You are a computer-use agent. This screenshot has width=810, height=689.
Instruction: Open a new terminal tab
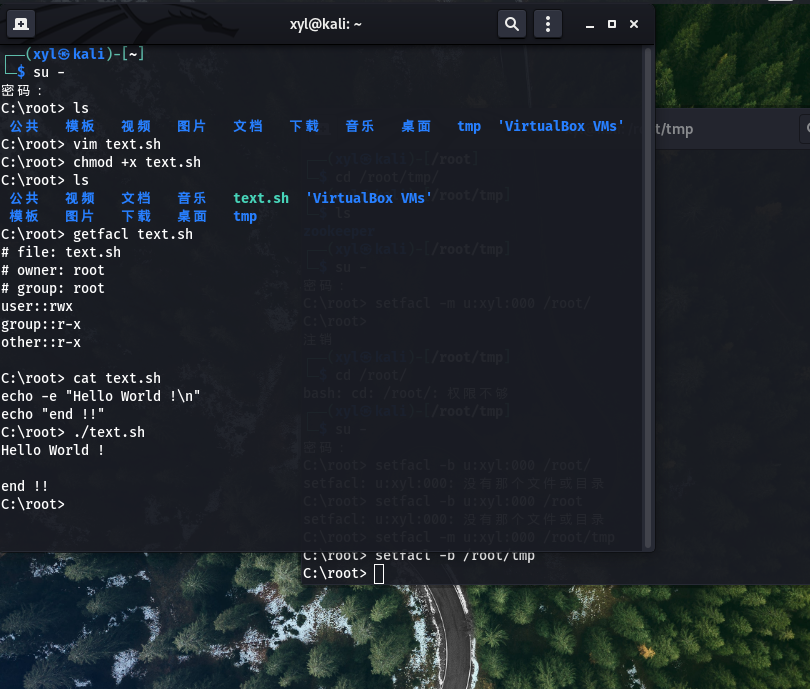pos(21,23)
